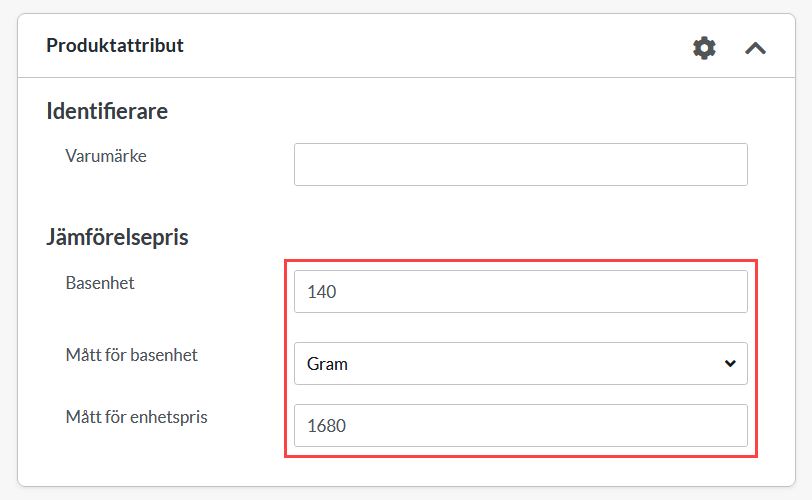The width and height of the screenshot is (812, 500).
Task: Click the arrow on the Gram select
Action: [x=729, y=363]
